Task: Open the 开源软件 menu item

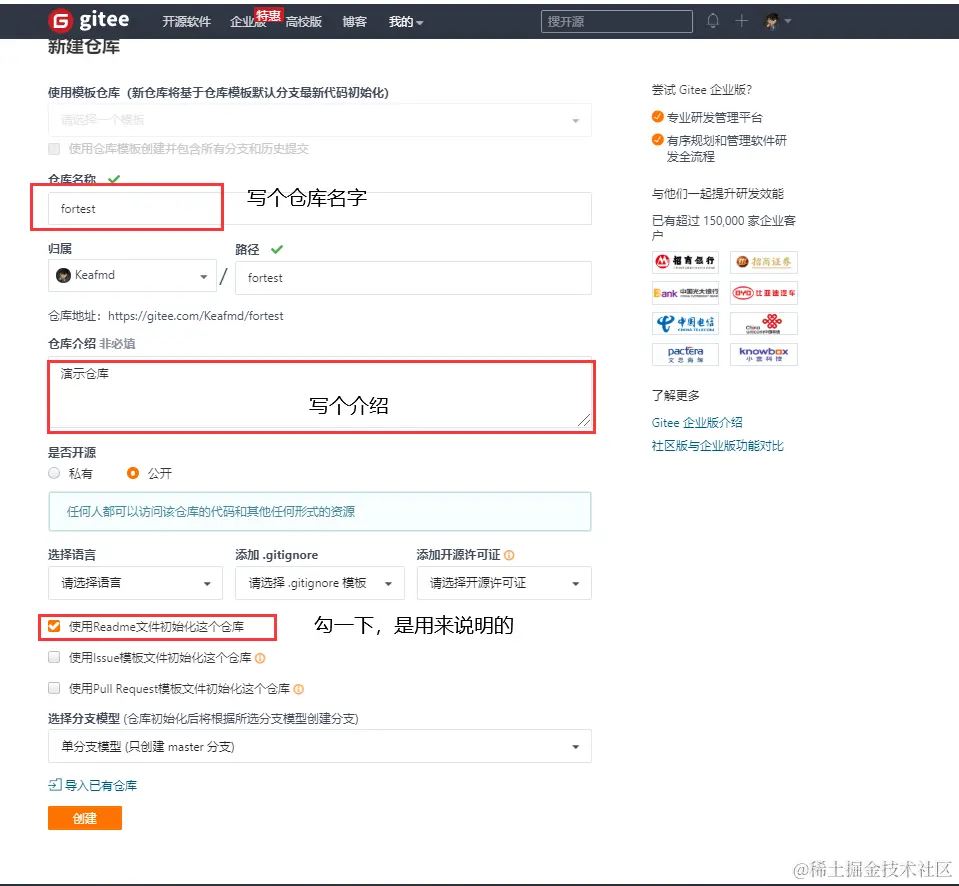Action: coord(187,20)
